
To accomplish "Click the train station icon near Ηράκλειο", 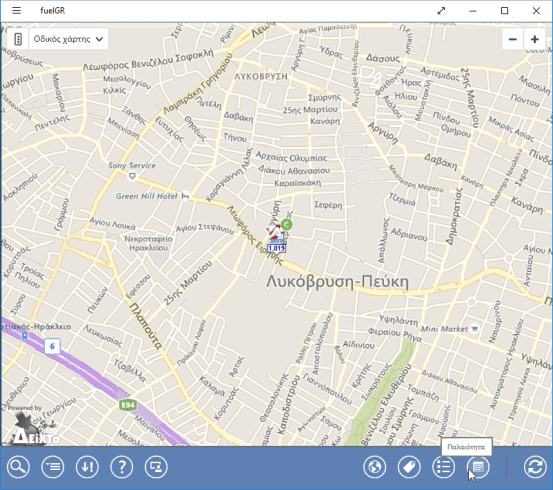I will click(x=25, y=335).
